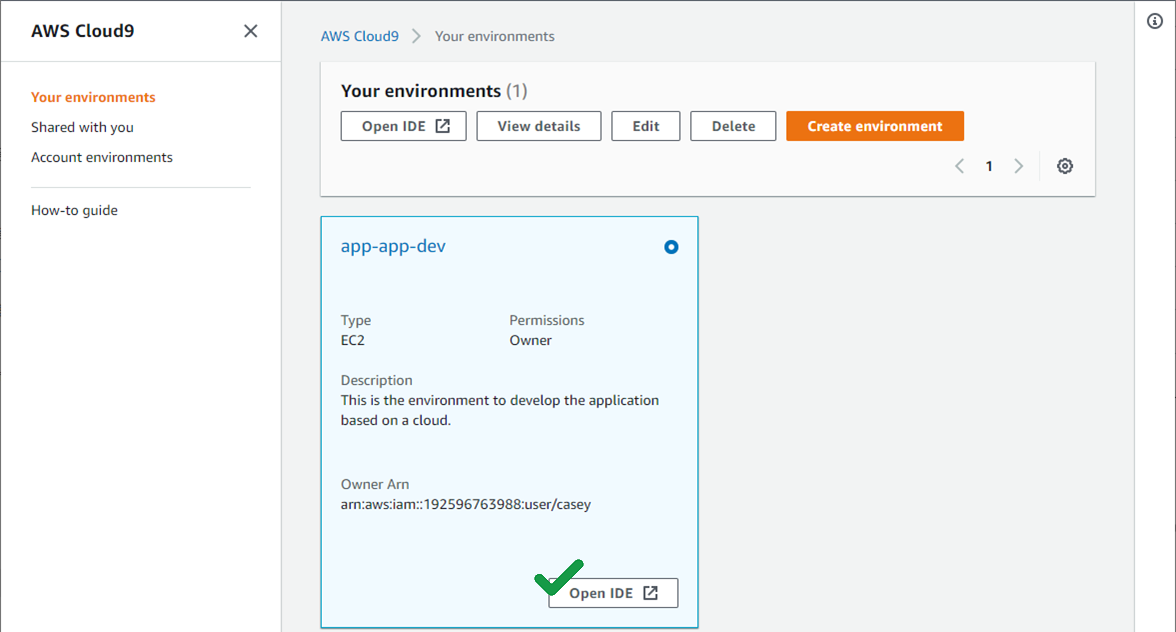Close the AWS Cloud9 side navigation panel
This screenshot has height=632, width=1176.
coord(250,31)
